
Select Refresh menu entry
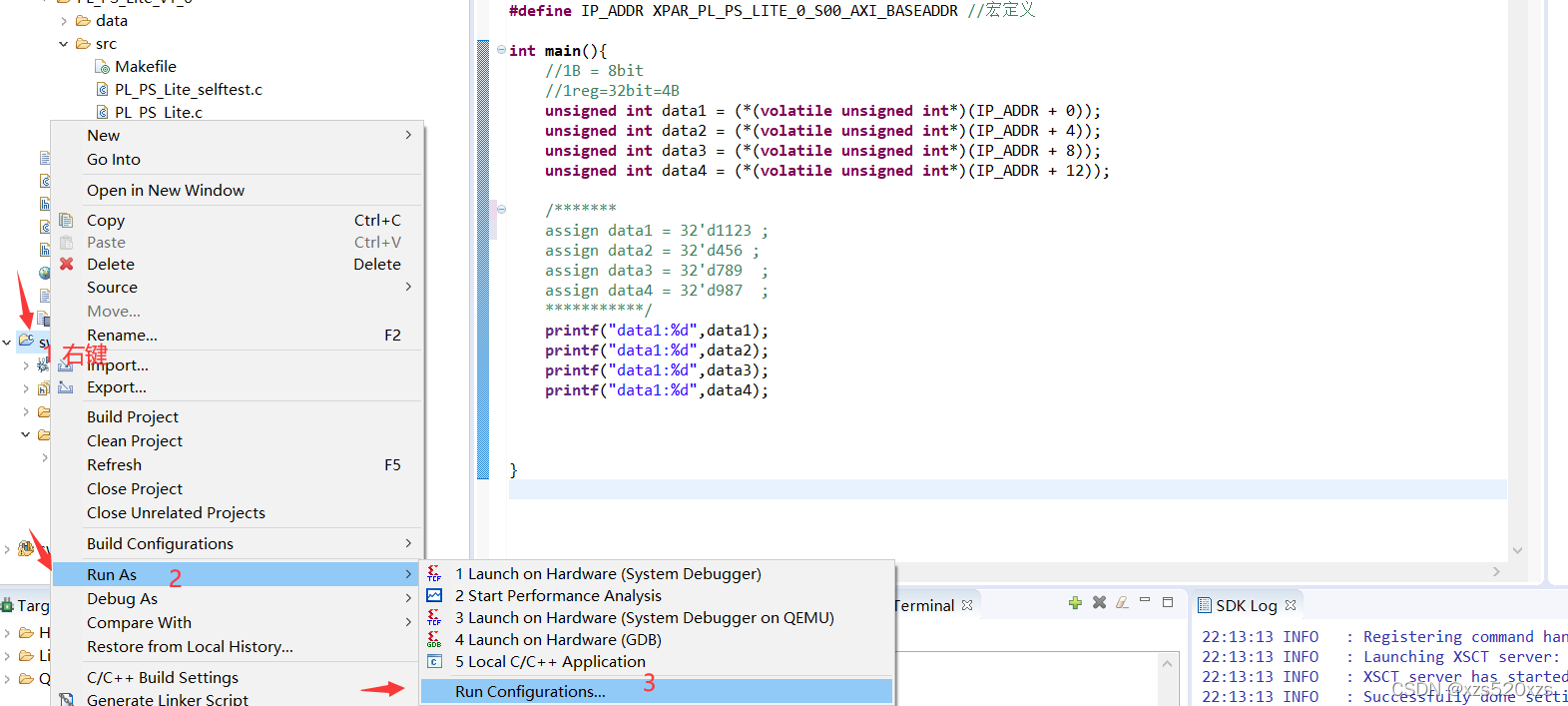238,465
